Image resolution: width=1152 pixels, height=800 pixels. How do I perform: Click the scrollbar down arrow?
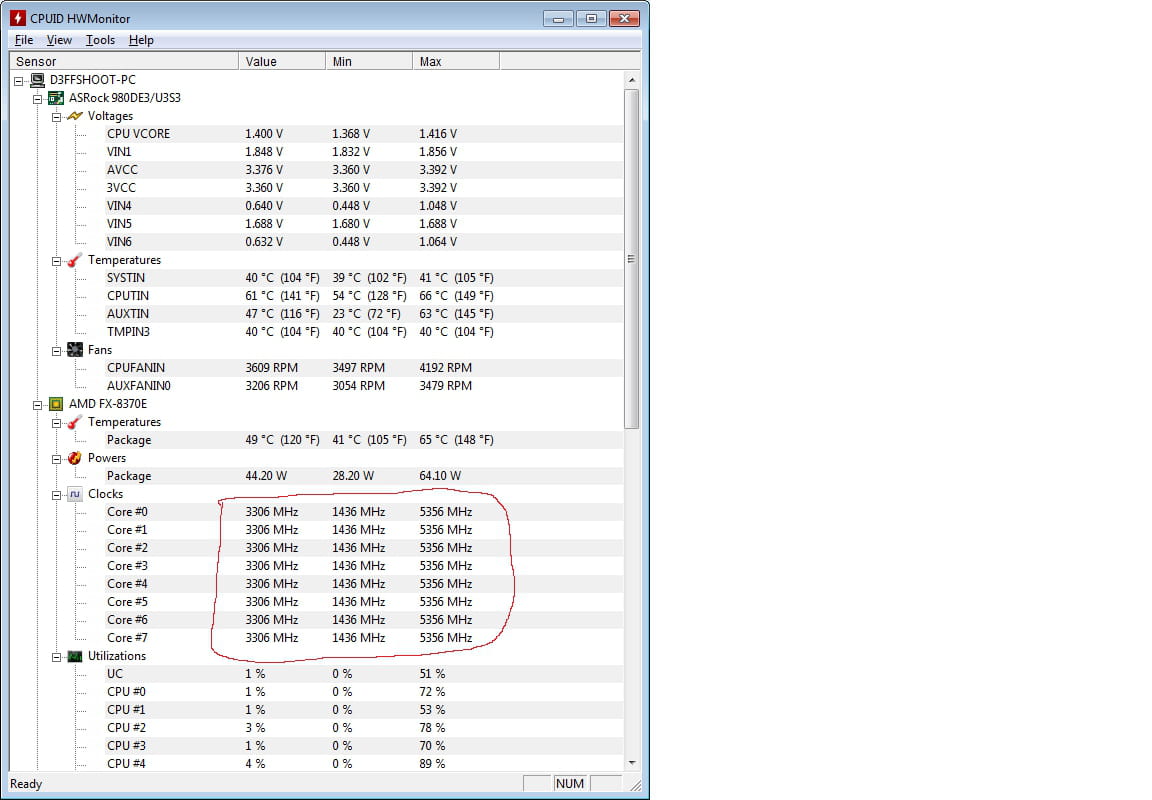632,763
